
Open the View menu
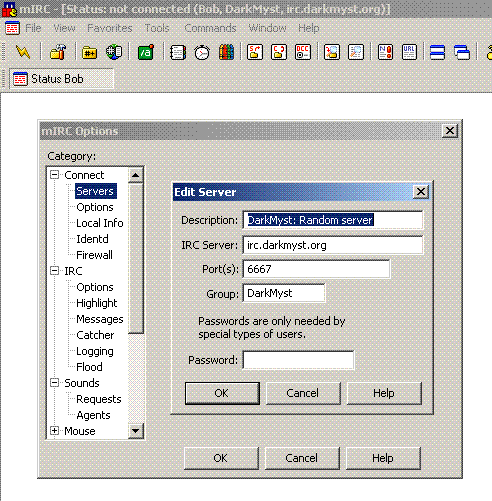64,28
